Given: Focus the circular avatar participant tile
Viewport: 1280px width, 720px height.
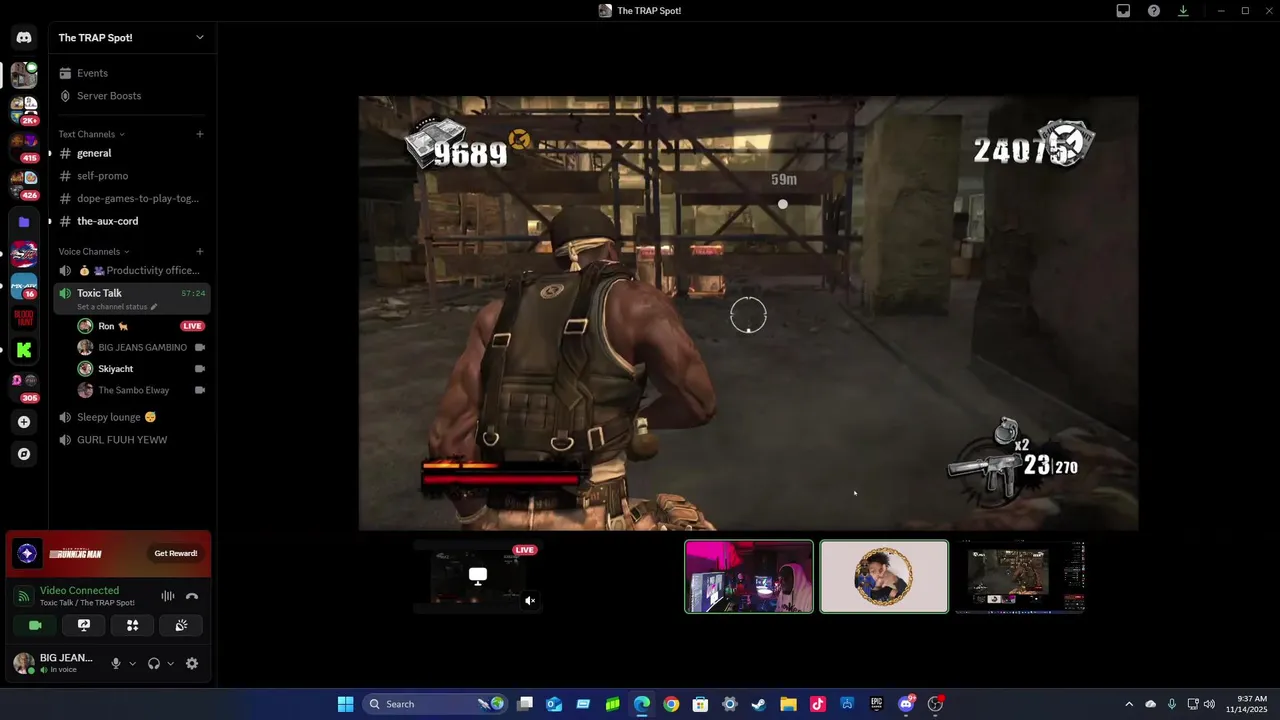Looking at the screenshot, I should [884, 577].
